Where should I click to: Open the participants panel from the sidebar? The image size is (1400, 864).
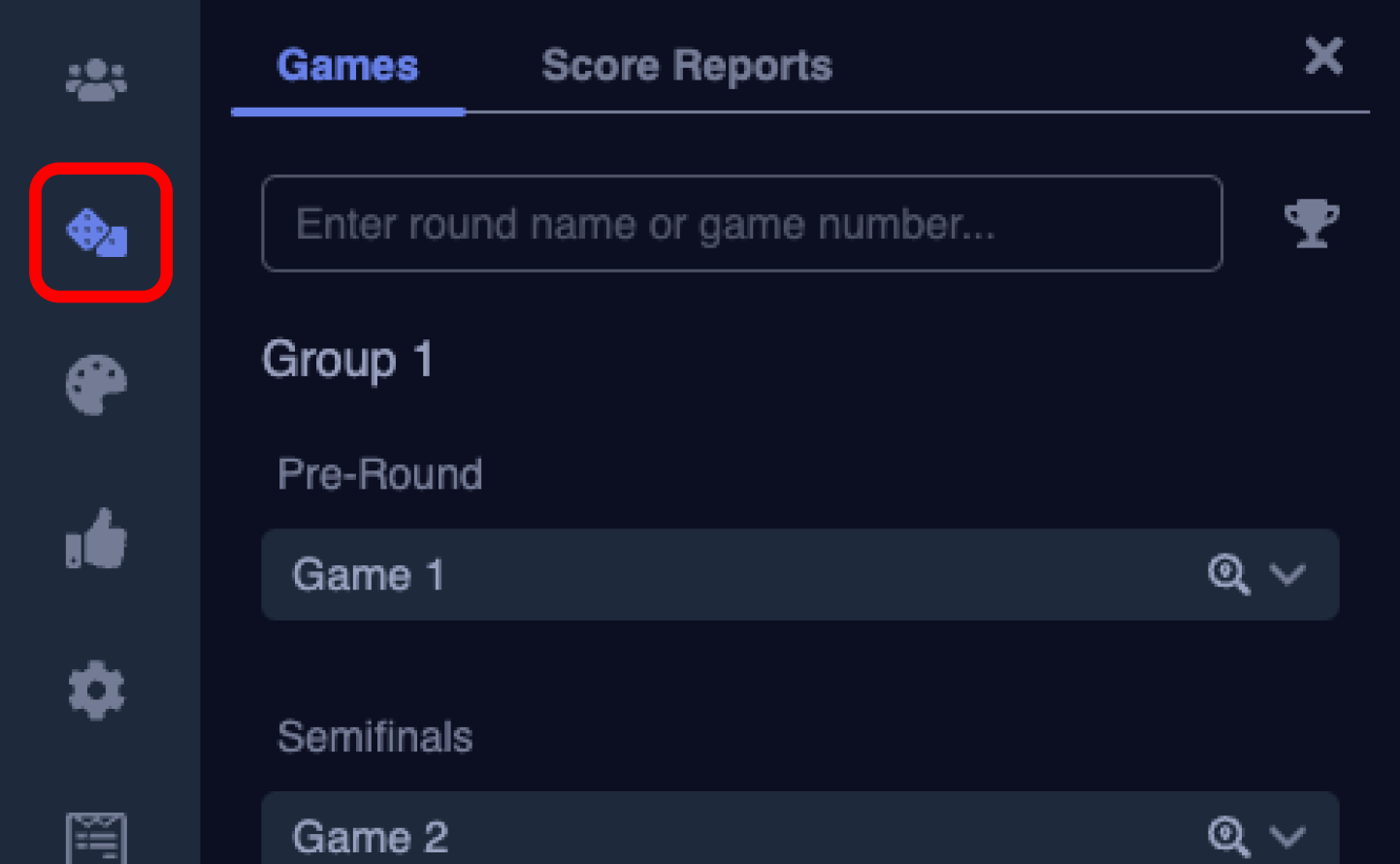click(96, 80)
